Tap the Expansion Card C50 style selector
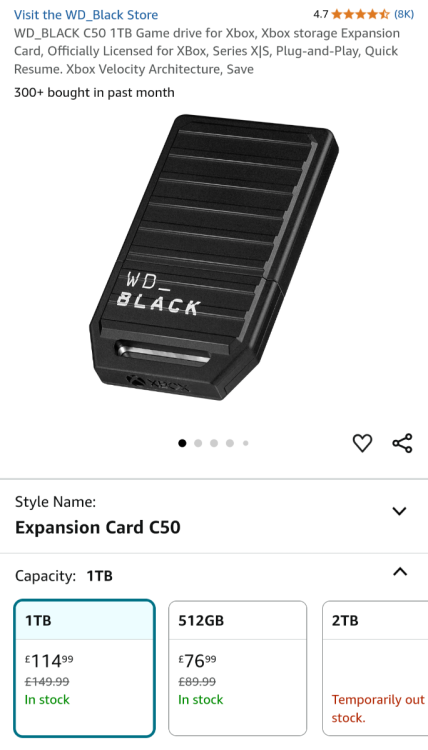This screenshot has width=428, height=750. [214, 516]
